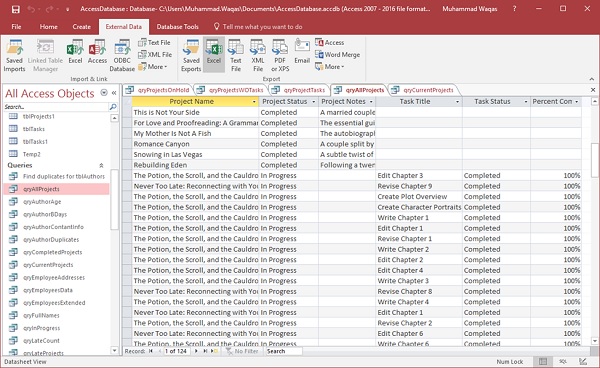Viewport: 600px width, 368px height.
Task: Export to Text File in Export group
Action: point(236,56)
